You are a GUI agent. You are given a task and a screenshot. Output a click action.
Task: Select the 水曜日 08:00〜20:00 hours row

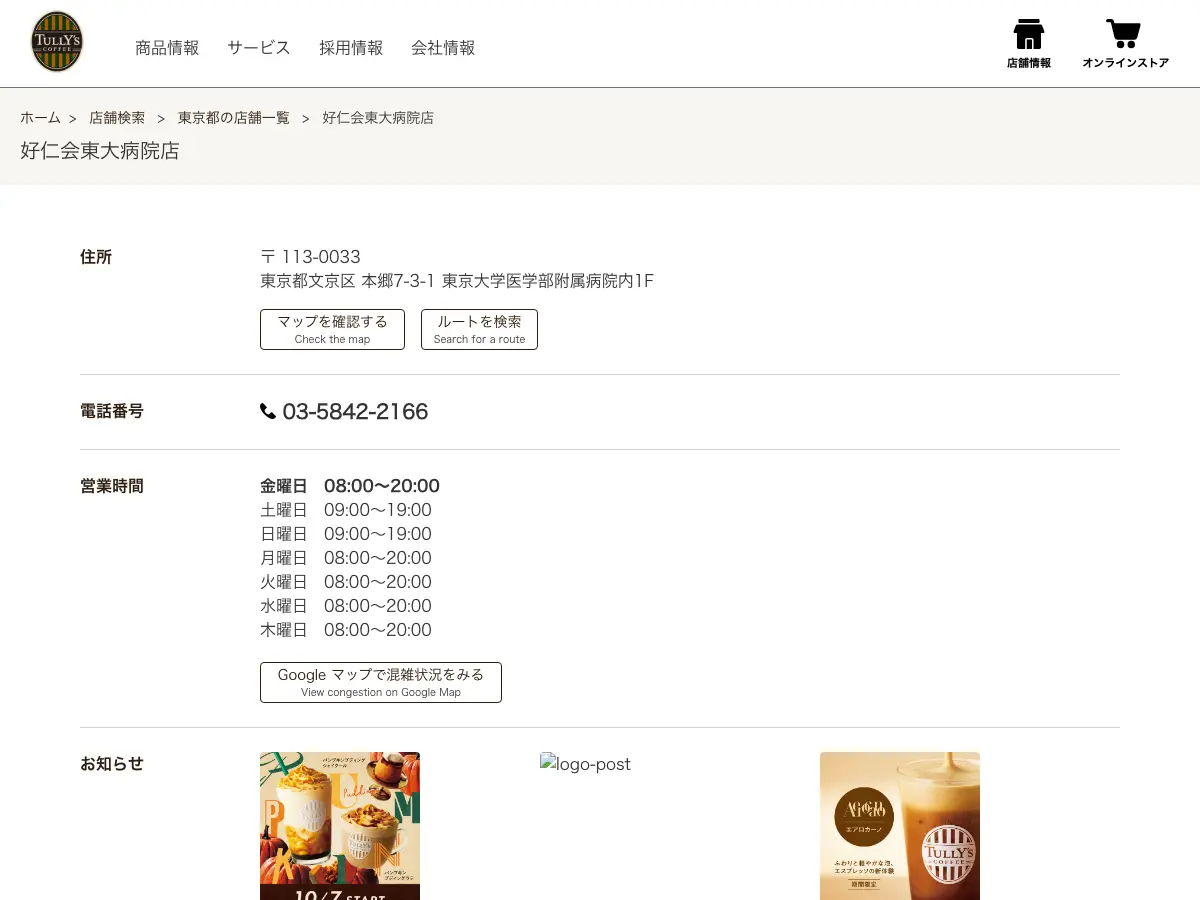click(x=346, y=606)
